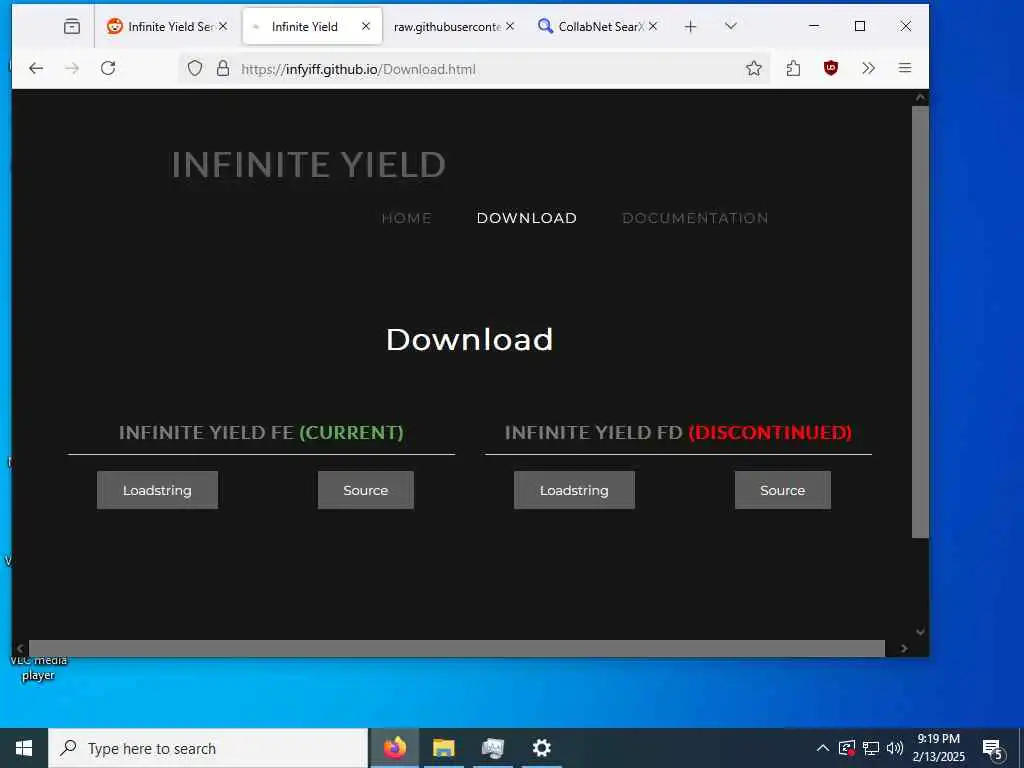Open the taskbar app left of the Settings gear
Viewport: 1024px width, 768px height.
point(492,748)
